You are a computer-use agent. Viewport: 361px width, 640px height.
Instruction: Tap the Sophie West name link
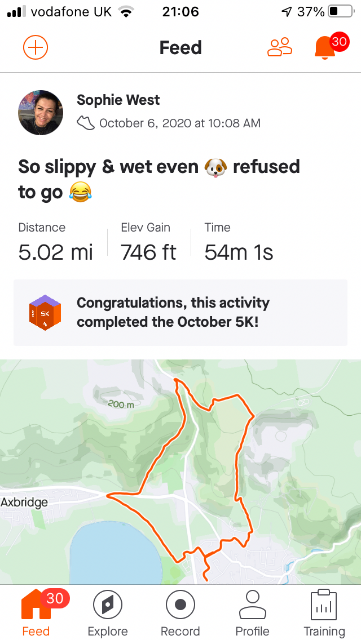click(118, 100)
